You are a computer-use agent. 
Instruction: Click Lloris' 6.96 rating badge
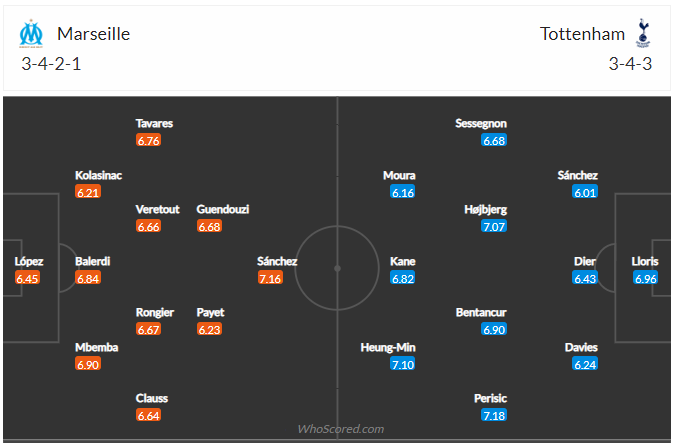click(646, 278)
